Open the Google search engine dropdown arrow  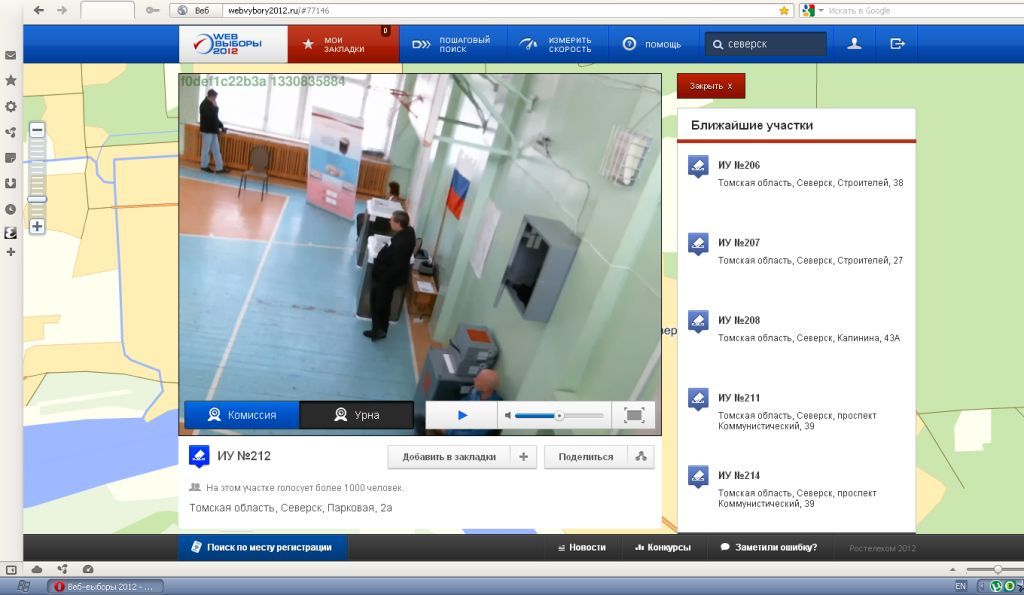[x=821, y=10]
